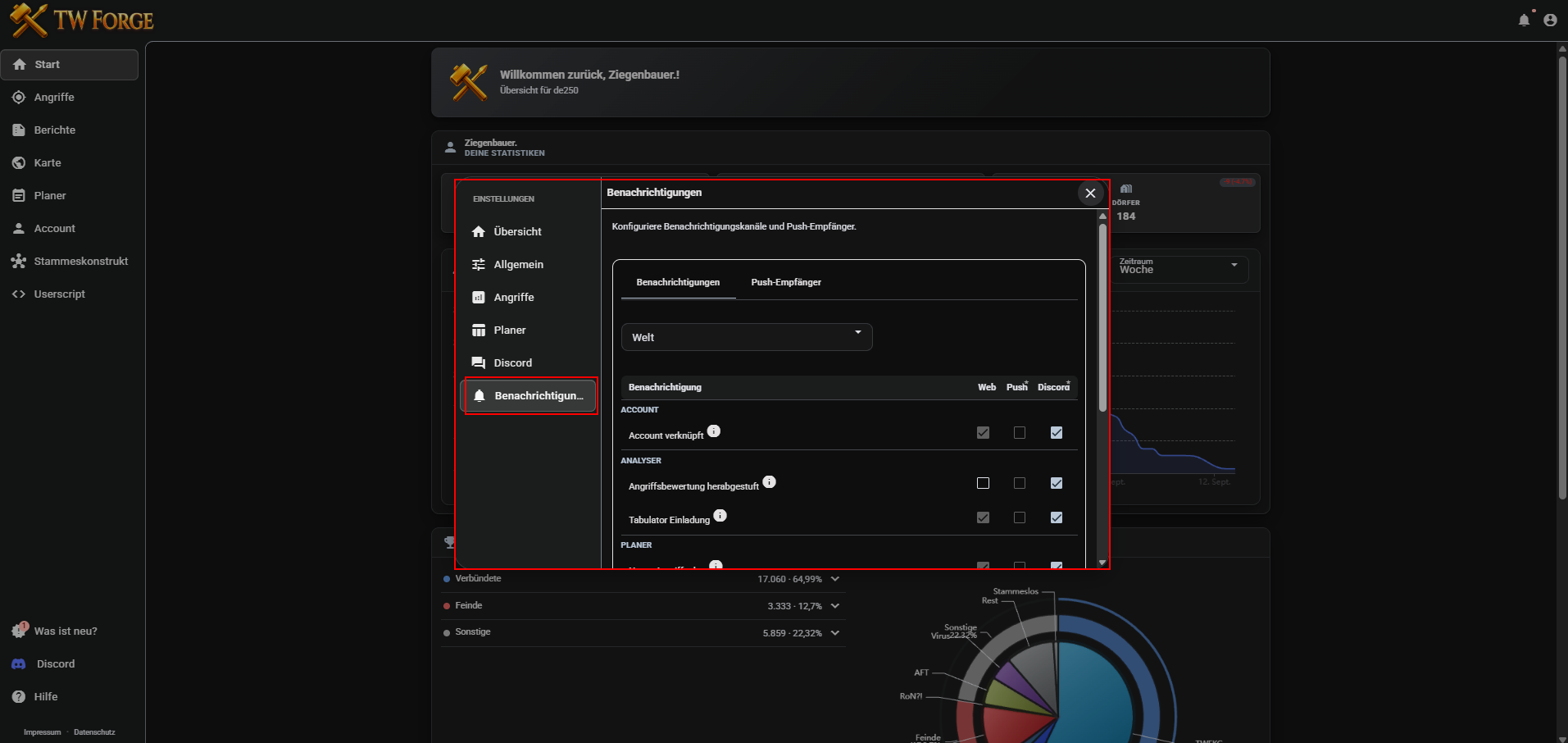Viewport: 1568px width, 743px height.
Task: Disable Discord for 'Angriffsbewertung herabgestuft'
Action: coord(1057,484)
